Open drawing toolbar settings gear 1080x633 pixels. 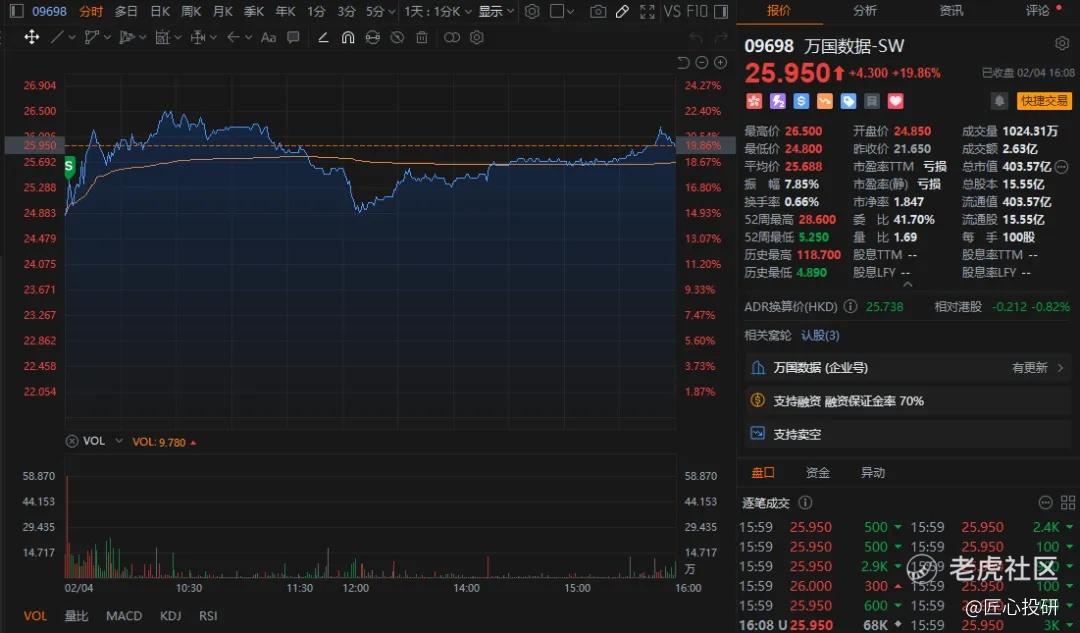coord(477,37)
